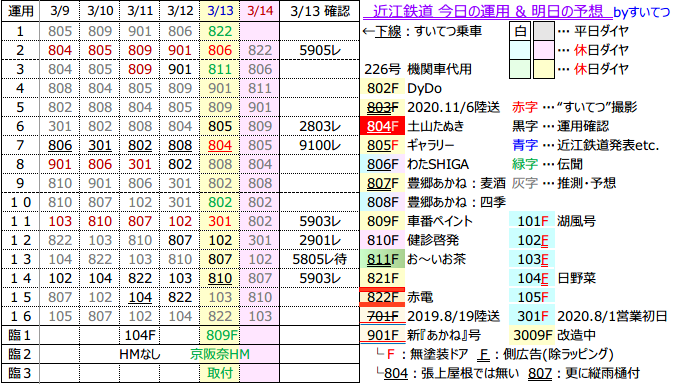This screenshot has width=678, height=384.
Task: Click underlined 104 in row 15 of 3/11
Action: (140, 298)
